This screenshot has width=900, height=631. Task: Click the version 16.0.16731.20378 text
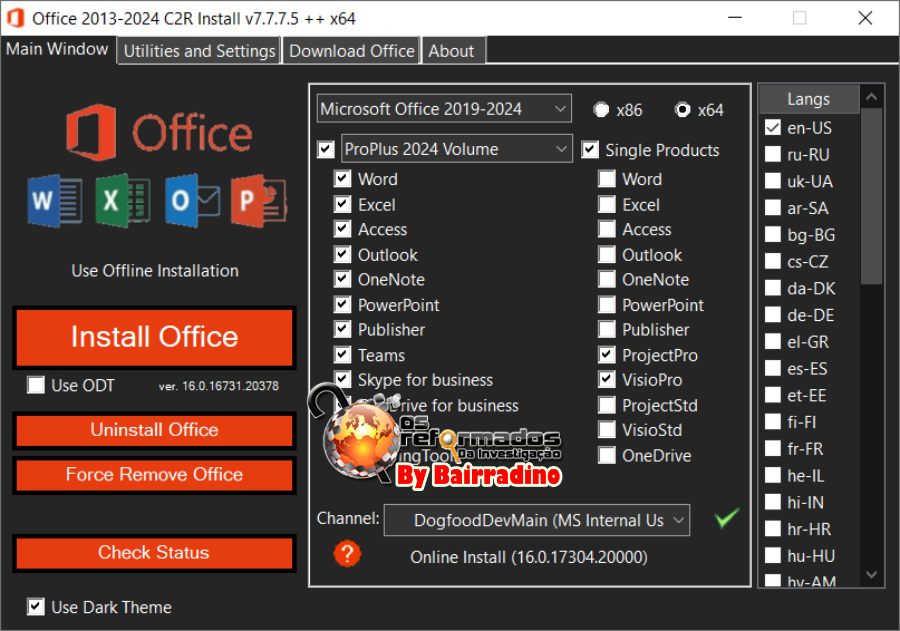coord(219,386)
